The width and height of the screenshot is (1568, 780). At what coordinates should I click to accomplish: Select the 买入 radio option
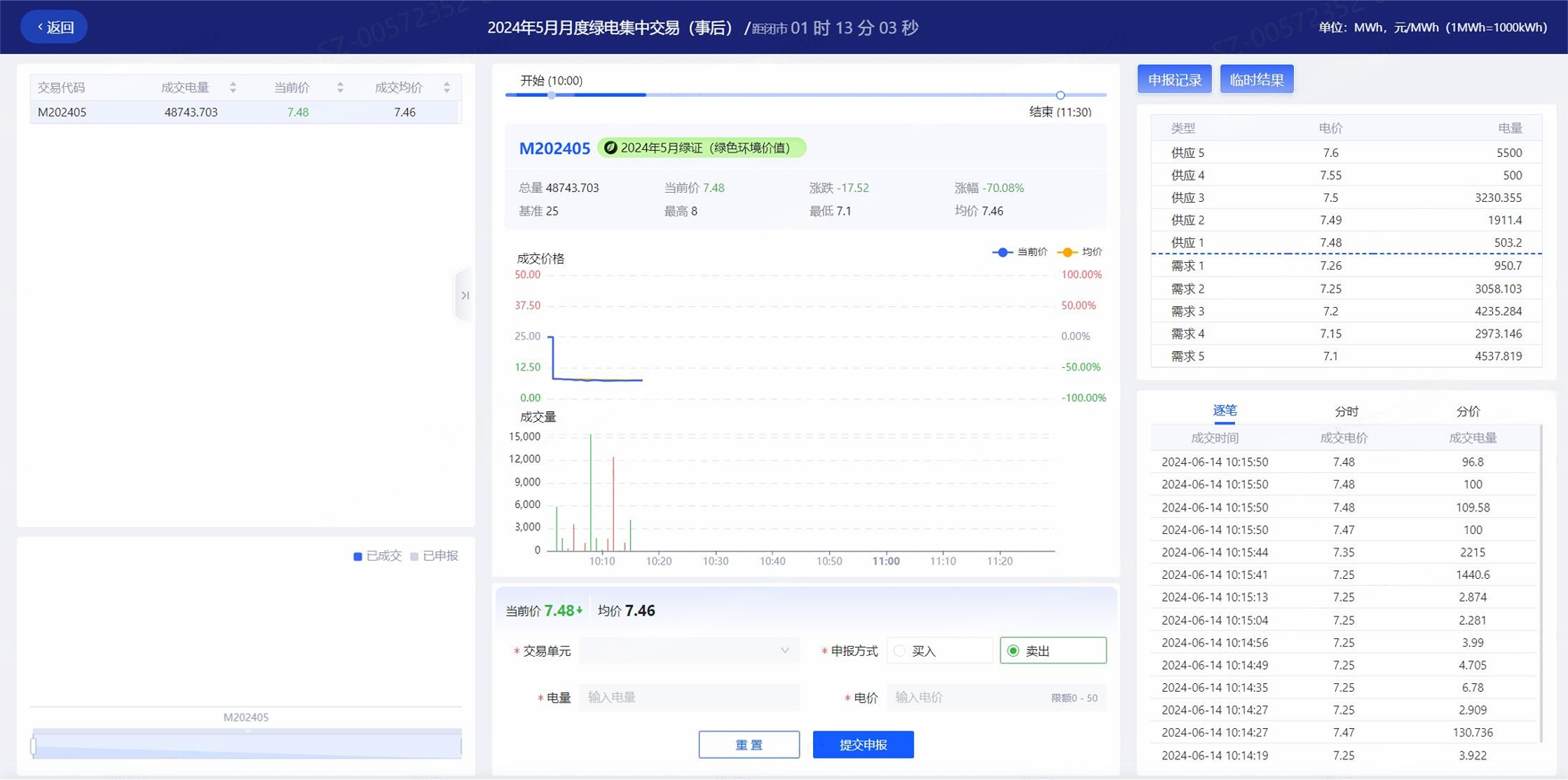(900, 651)
